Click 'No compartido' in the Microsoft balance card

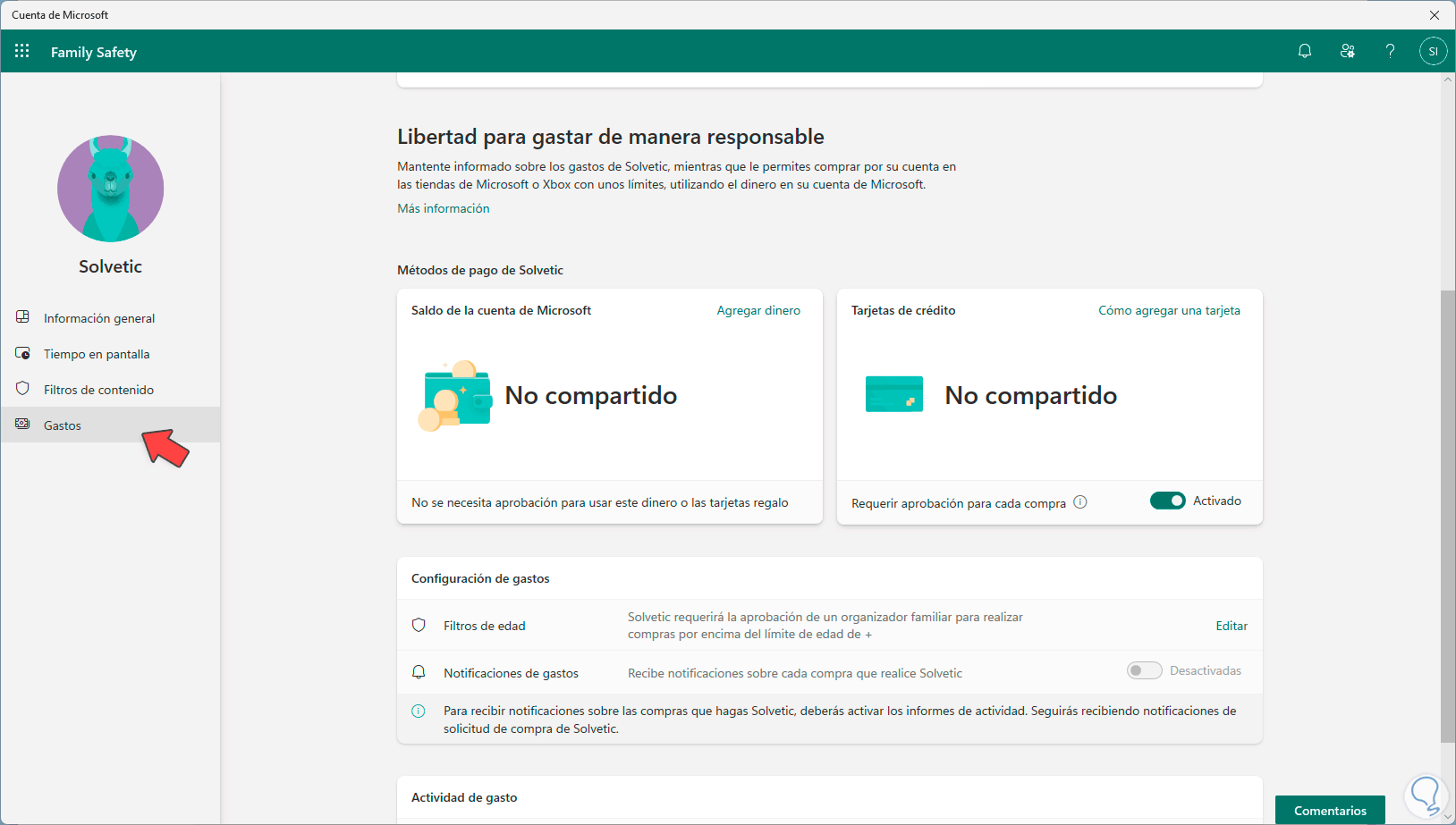(x=591, y=395)
